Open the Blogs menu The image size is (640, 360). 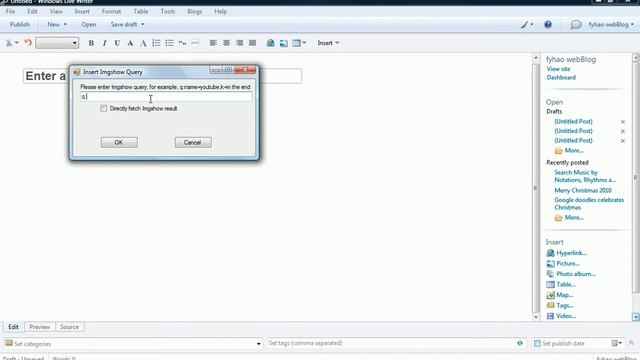point(195,11)
